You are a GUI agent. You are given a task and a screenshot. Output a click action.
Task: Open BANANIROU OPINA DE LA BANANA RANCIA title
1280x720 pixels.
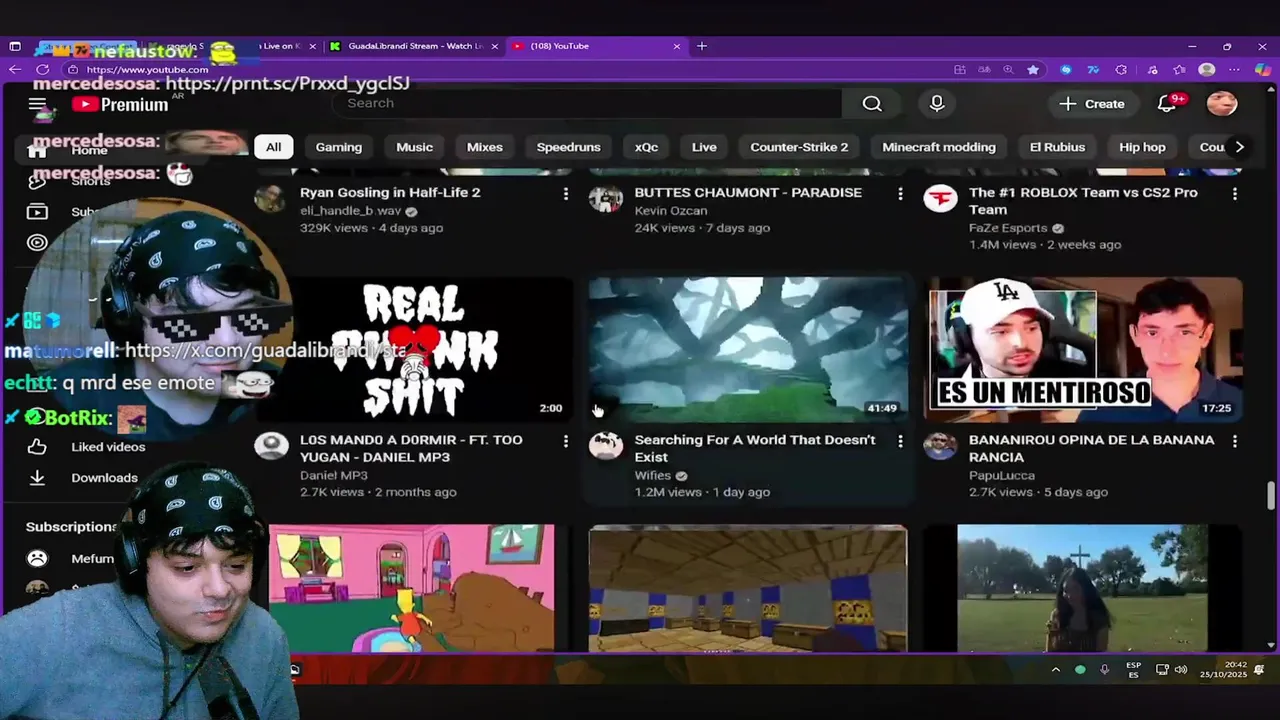click(1091, 448)
